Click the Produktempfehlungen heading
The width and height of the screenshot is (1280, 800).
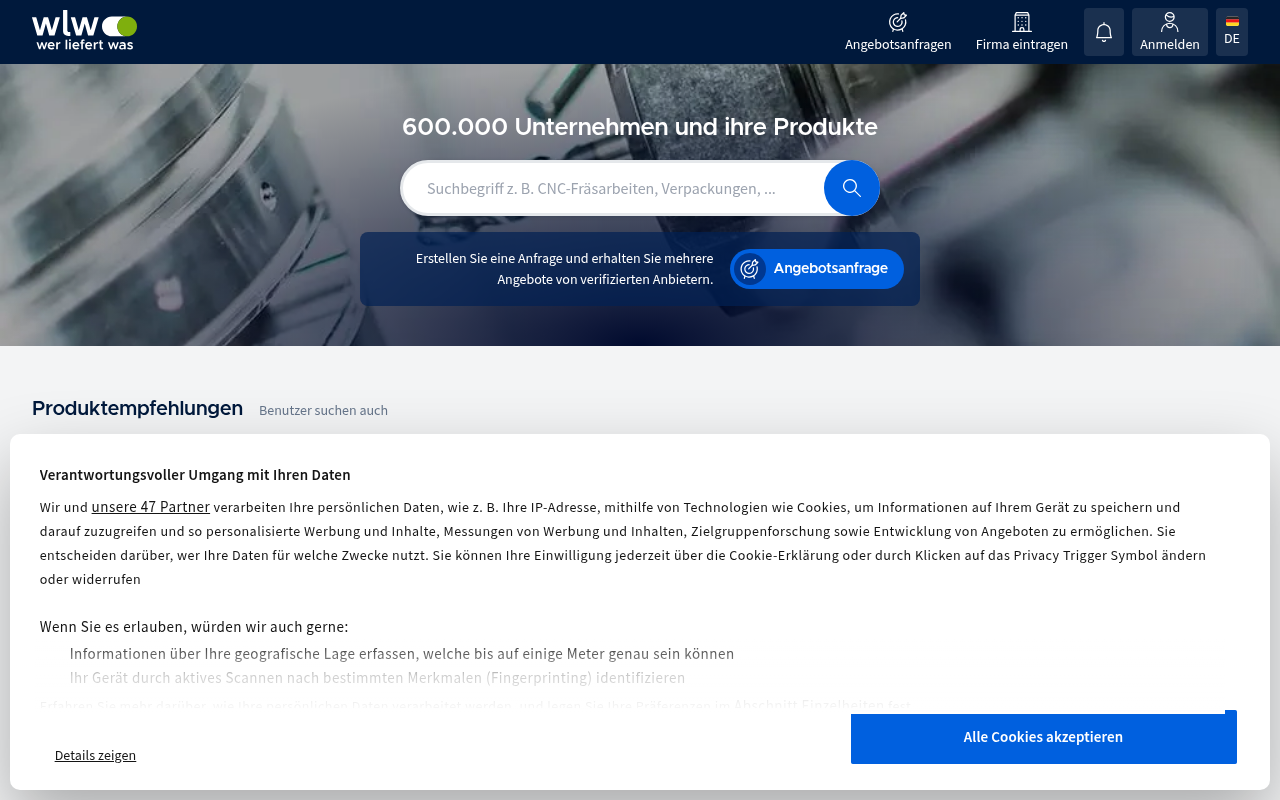(137, 408)
